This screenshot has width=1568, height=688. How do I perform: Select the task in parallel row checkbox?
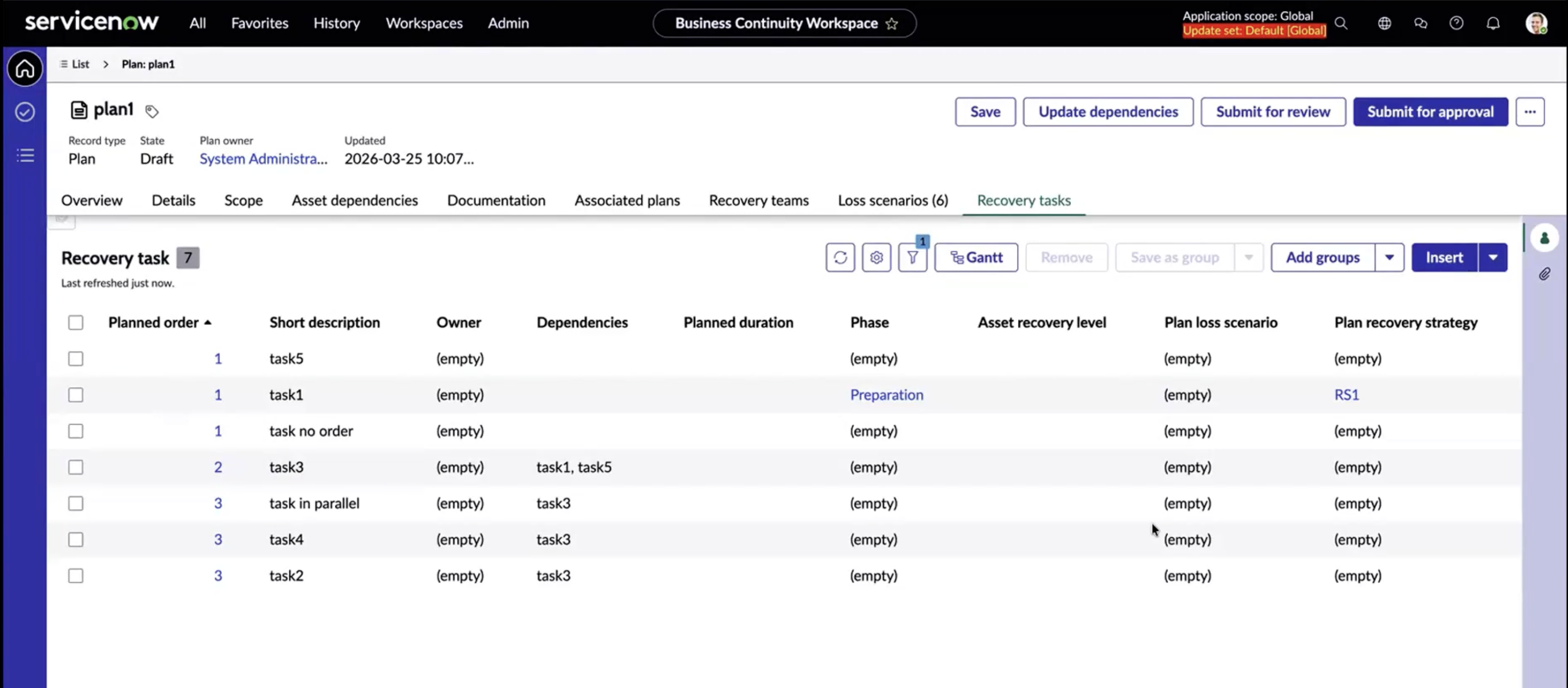pyautogui.click(x=76, y=504)
